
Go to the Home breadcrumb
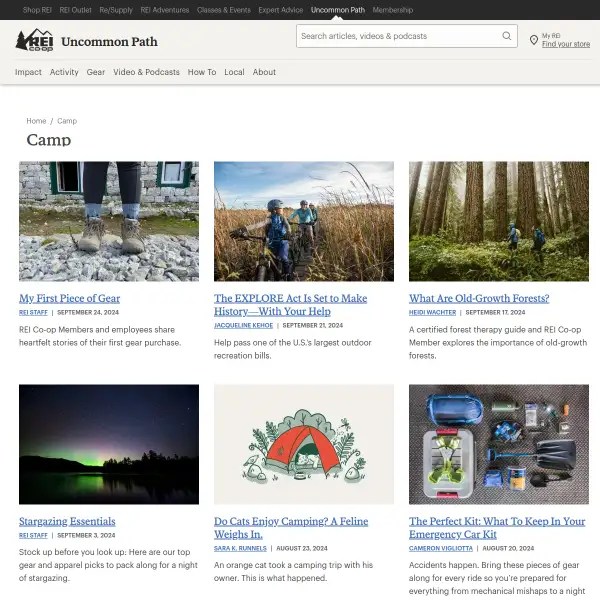pyautogui.click(x=36, y=121)
